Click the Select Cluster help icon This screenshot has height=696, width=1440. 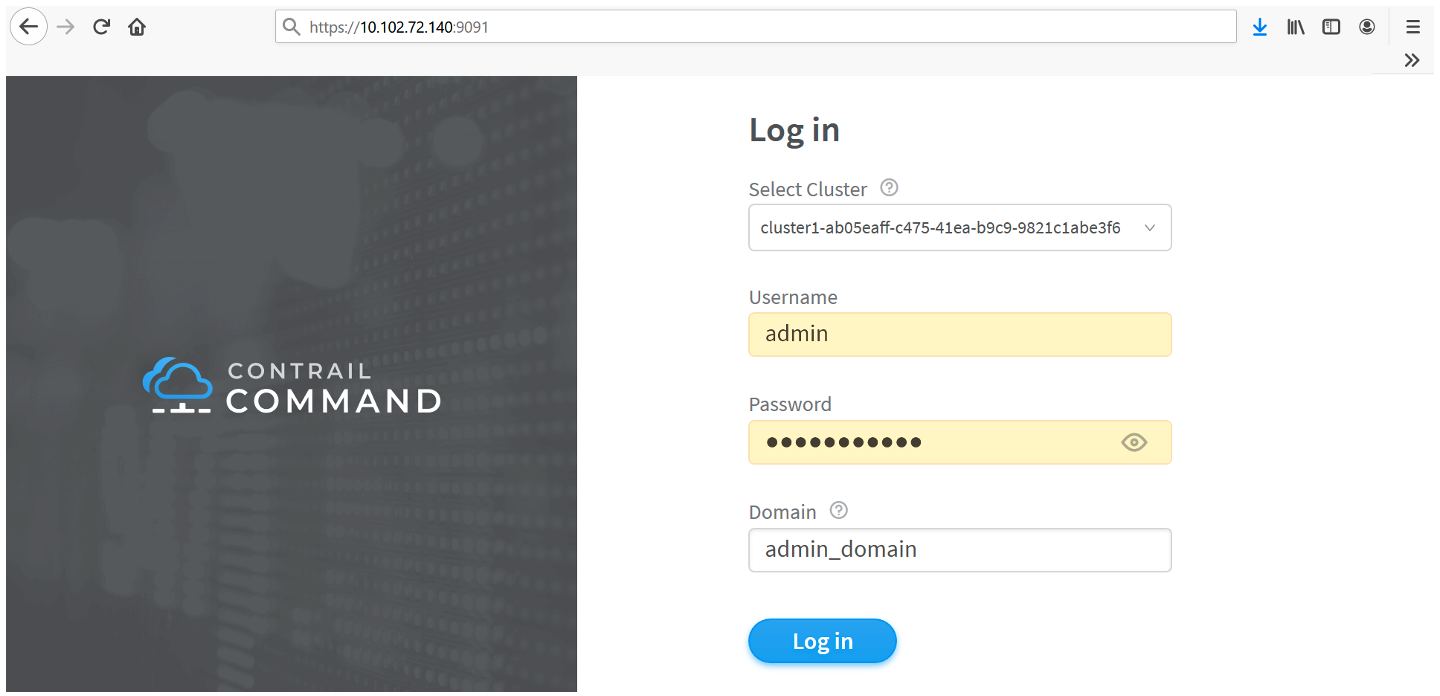click(x=889, y=187)
